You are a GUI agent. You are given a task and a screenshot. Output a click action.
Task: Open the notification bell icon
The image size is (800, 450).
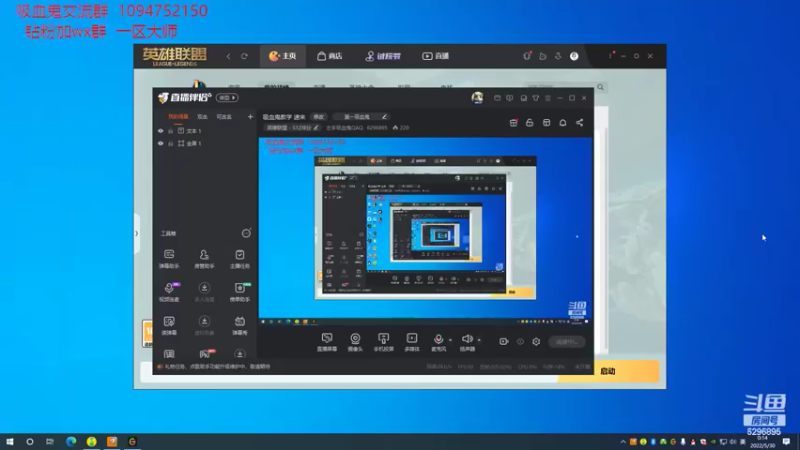click(563, 122)
